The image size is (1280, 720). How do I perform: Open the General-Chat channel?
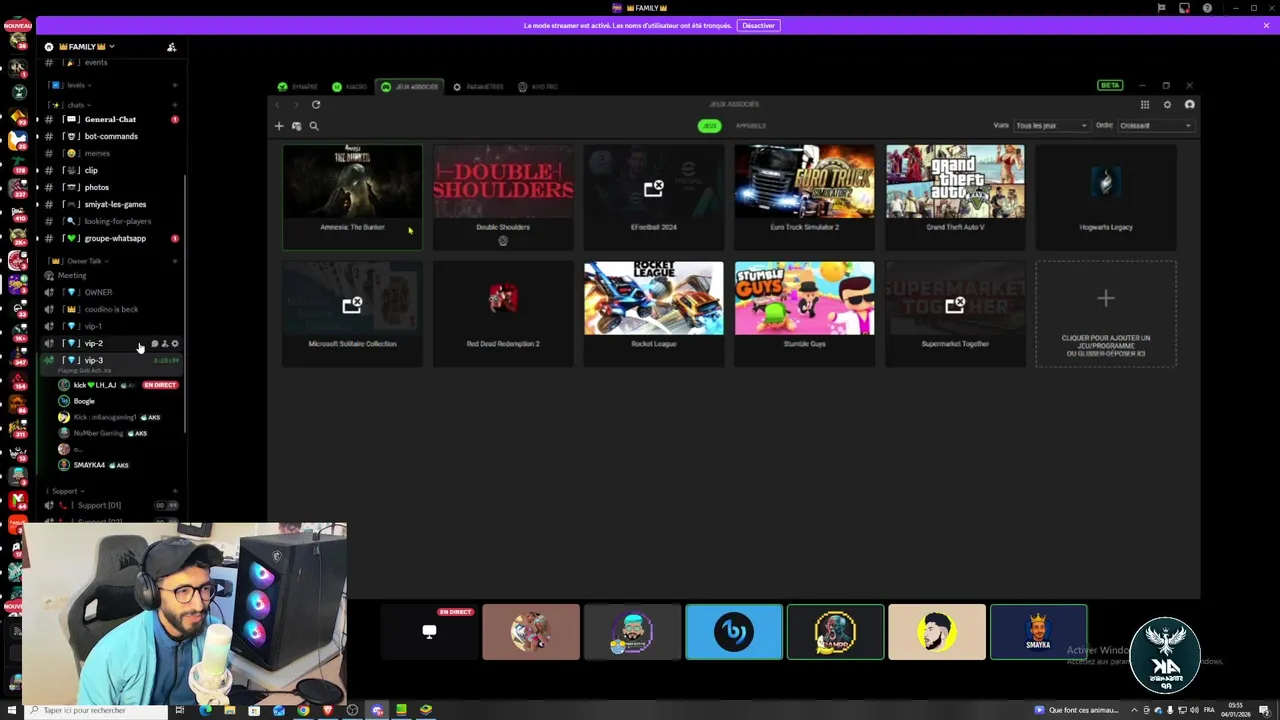(111, 119)
